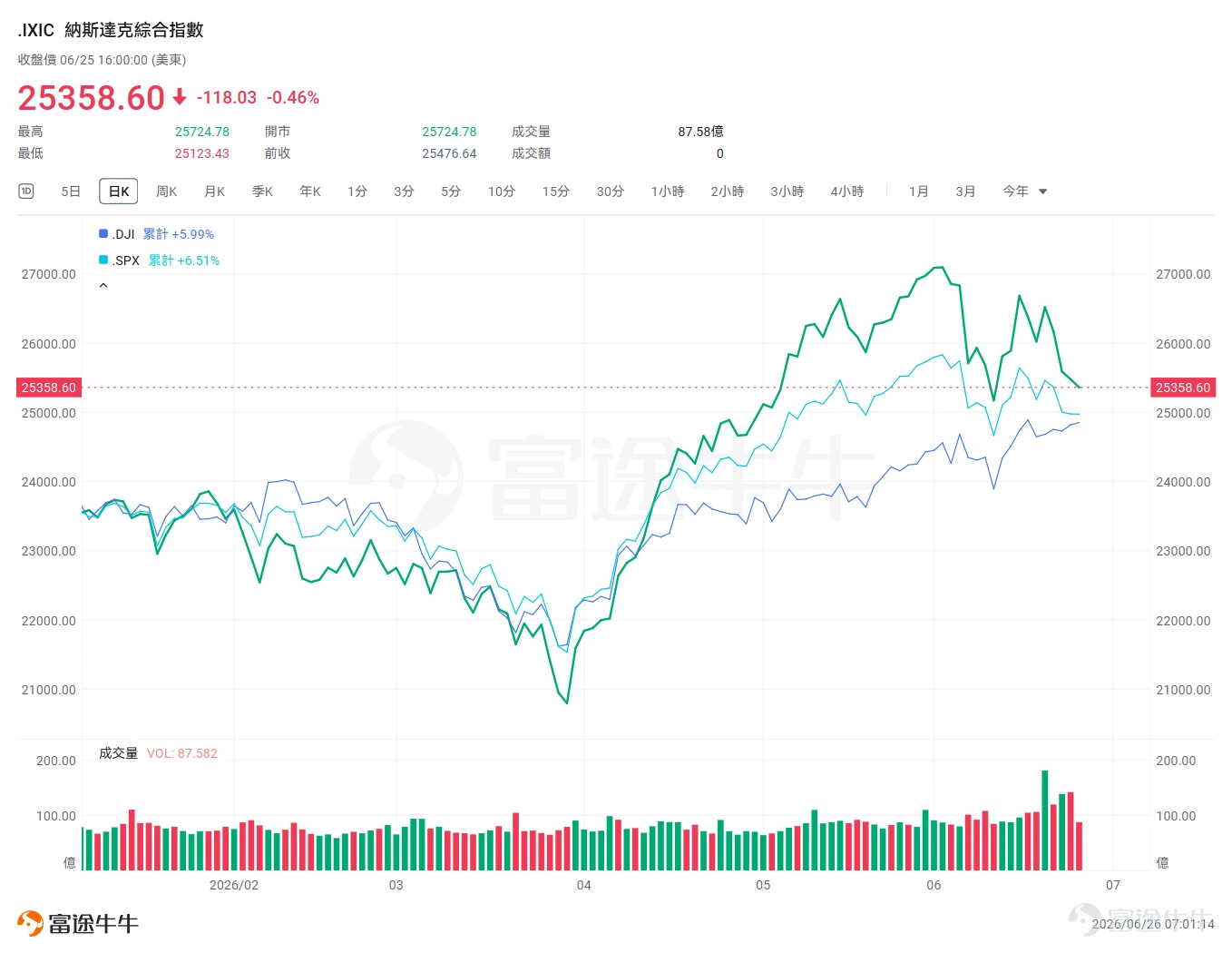
Task: Click the red 25358.60 price label on the left axis
Action: 49,388
